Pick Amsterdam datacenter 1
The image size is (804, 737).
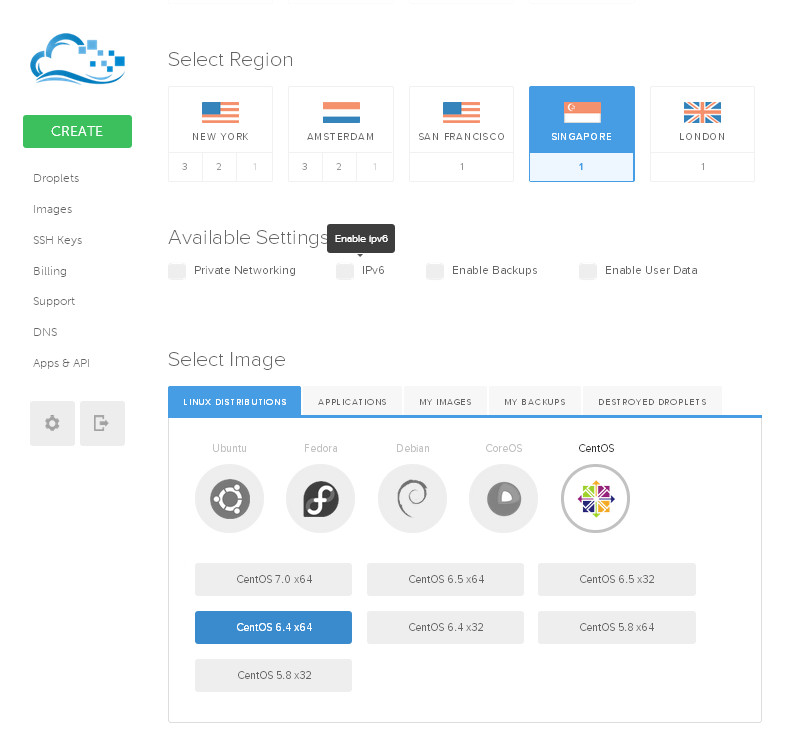pos(375,167)
